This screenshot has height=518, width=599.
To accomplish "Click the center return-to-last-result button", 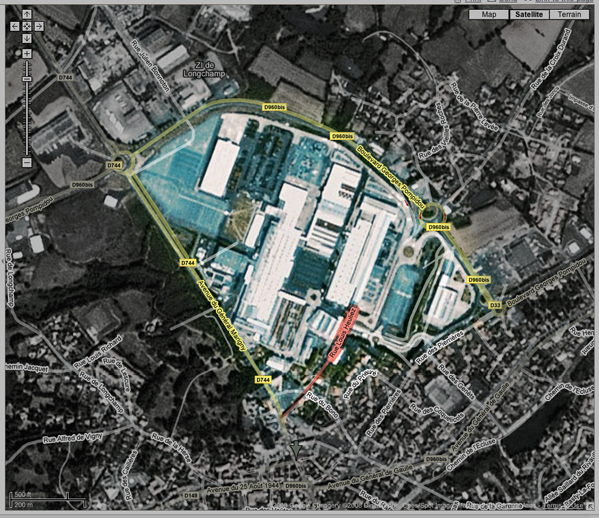I will coord(27,26).
